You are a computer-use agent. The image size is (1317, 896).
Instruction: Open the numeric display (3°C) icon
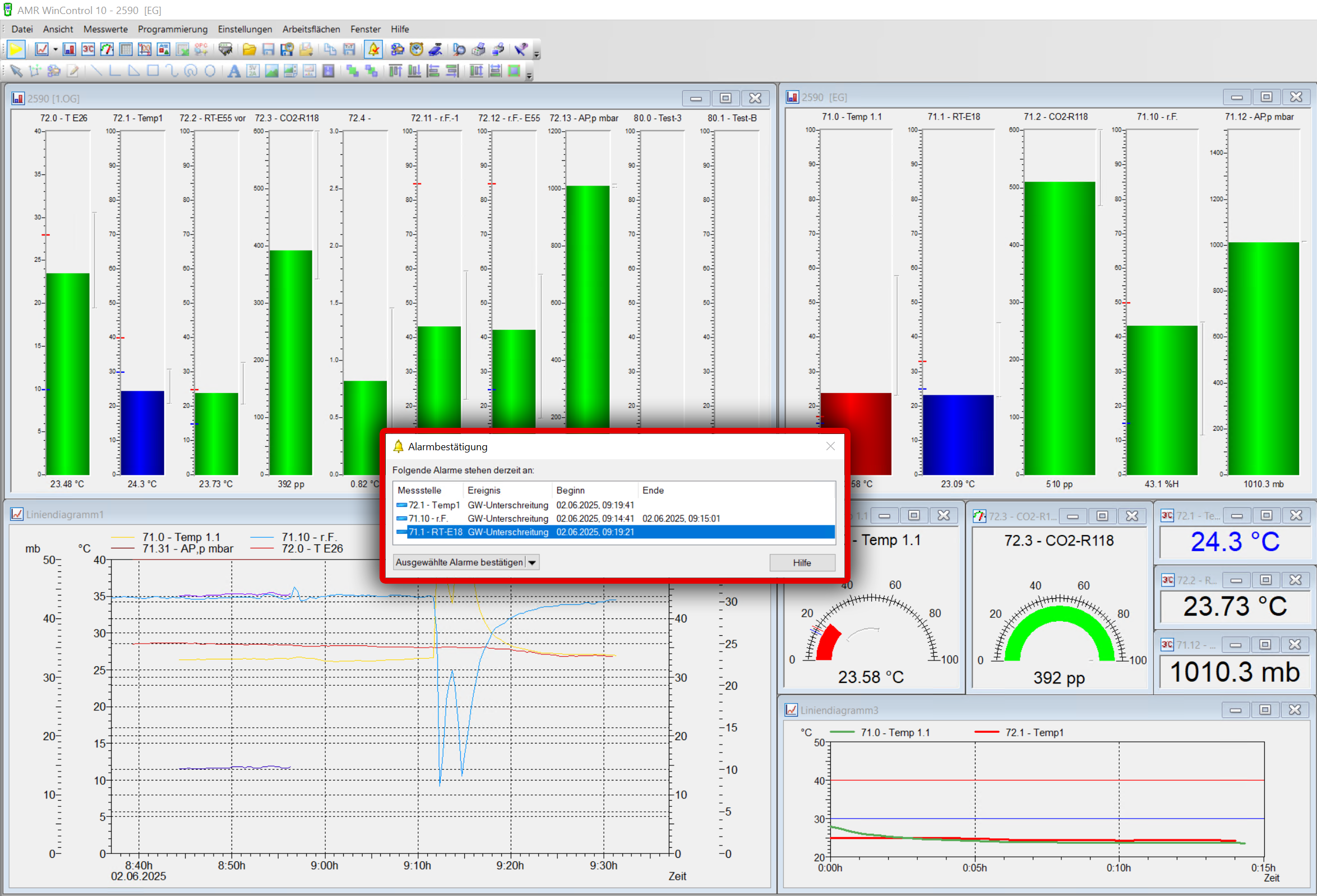(x=88, y=50)
